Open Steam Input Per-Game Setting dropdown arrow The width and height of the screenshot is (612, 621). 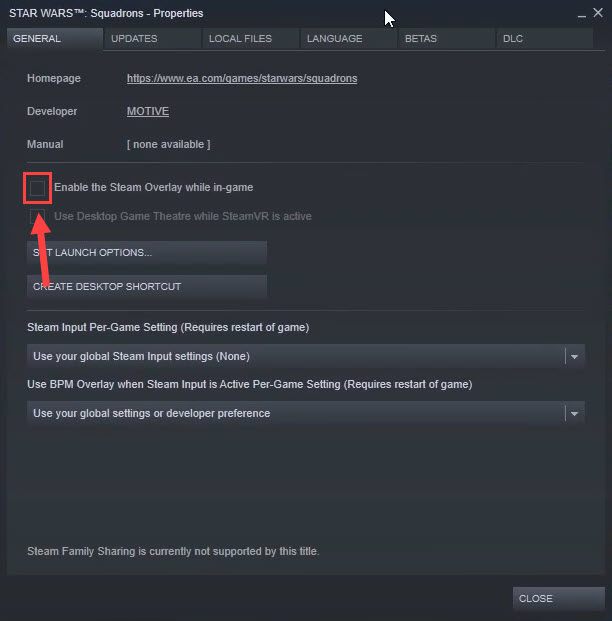point(574,356)
